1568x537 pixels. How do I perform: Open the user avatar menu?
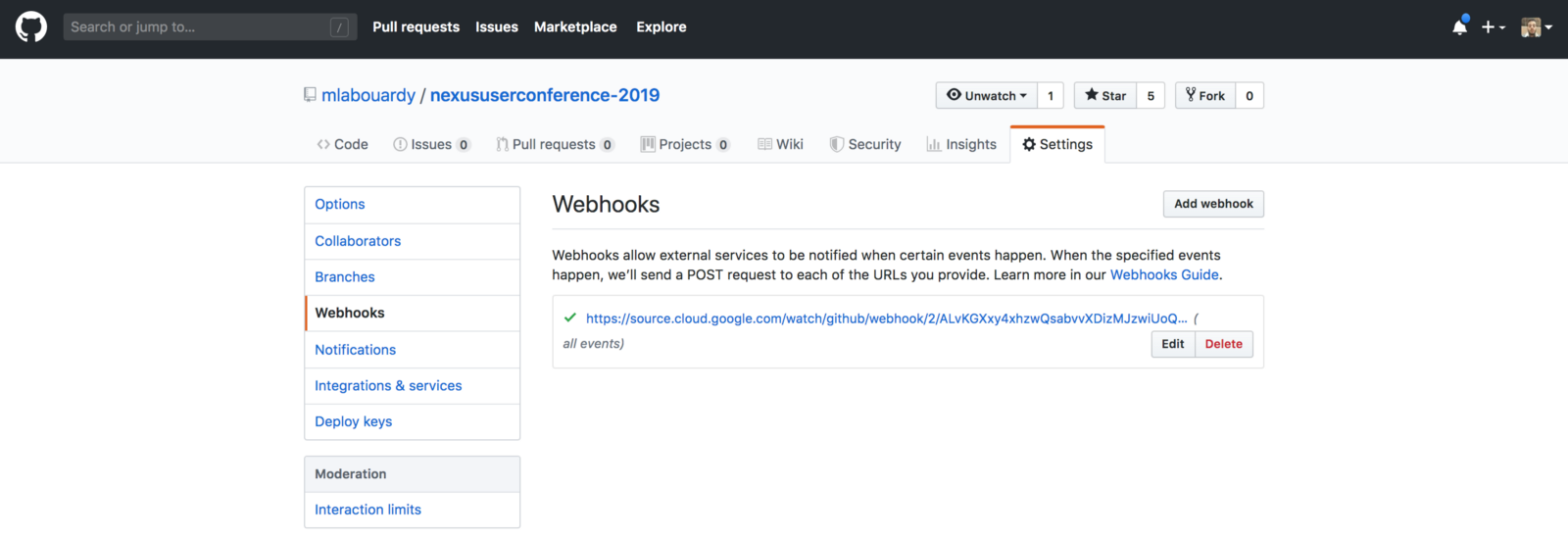coord(1536,27)
